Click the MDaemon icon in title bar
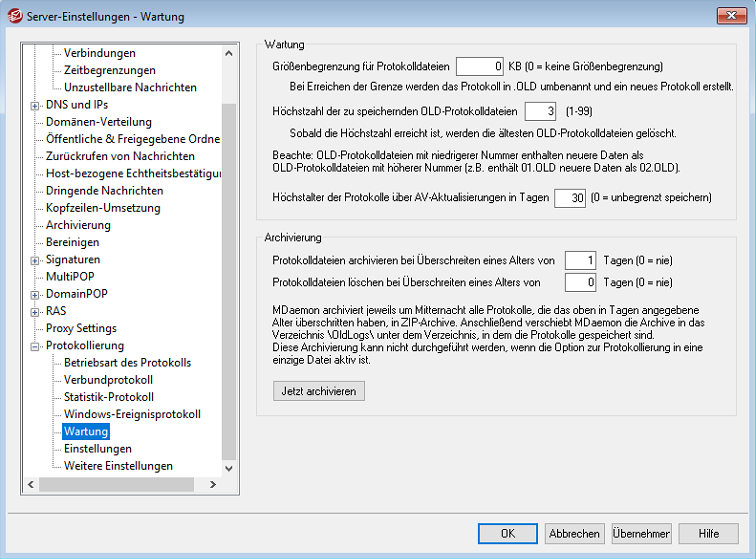756x559 pixels. 14,14
